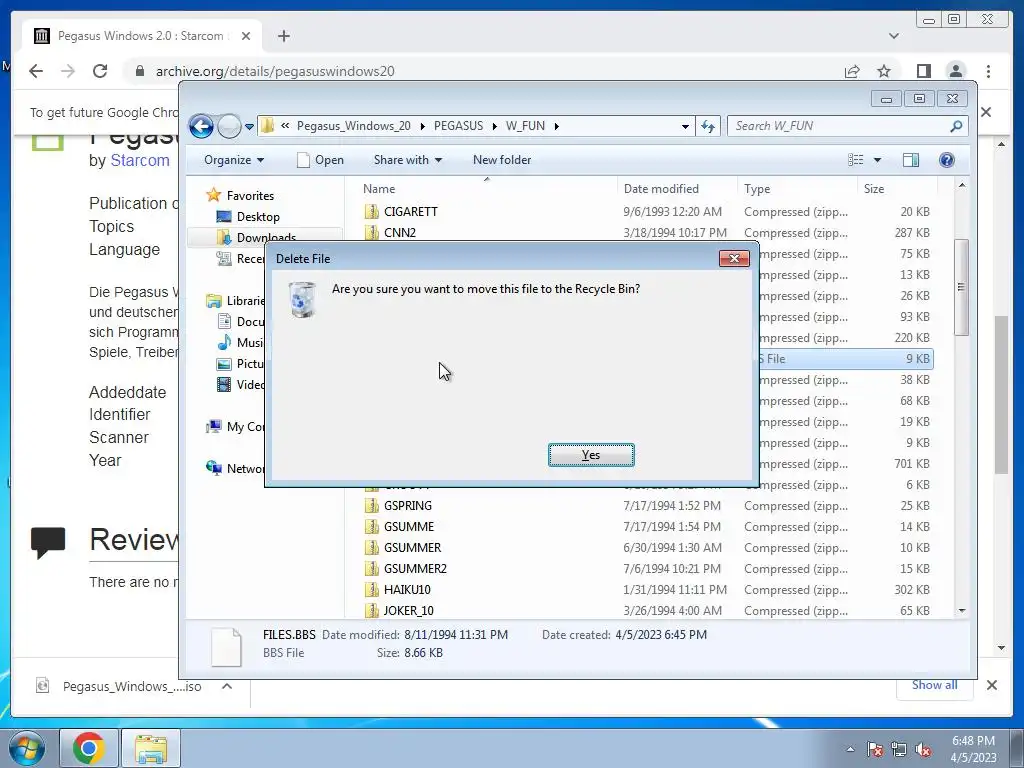Click the search magnifier icon in Explorer
Image resolution: width=1024 pixels, height=768 pixels.
(x=956, y=126)
